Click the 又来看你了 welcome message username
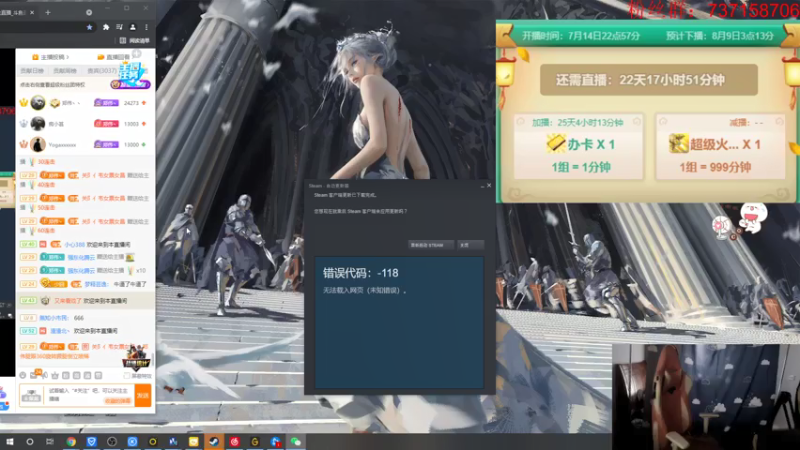Screen dimensions: 800x450 (68, 301)
